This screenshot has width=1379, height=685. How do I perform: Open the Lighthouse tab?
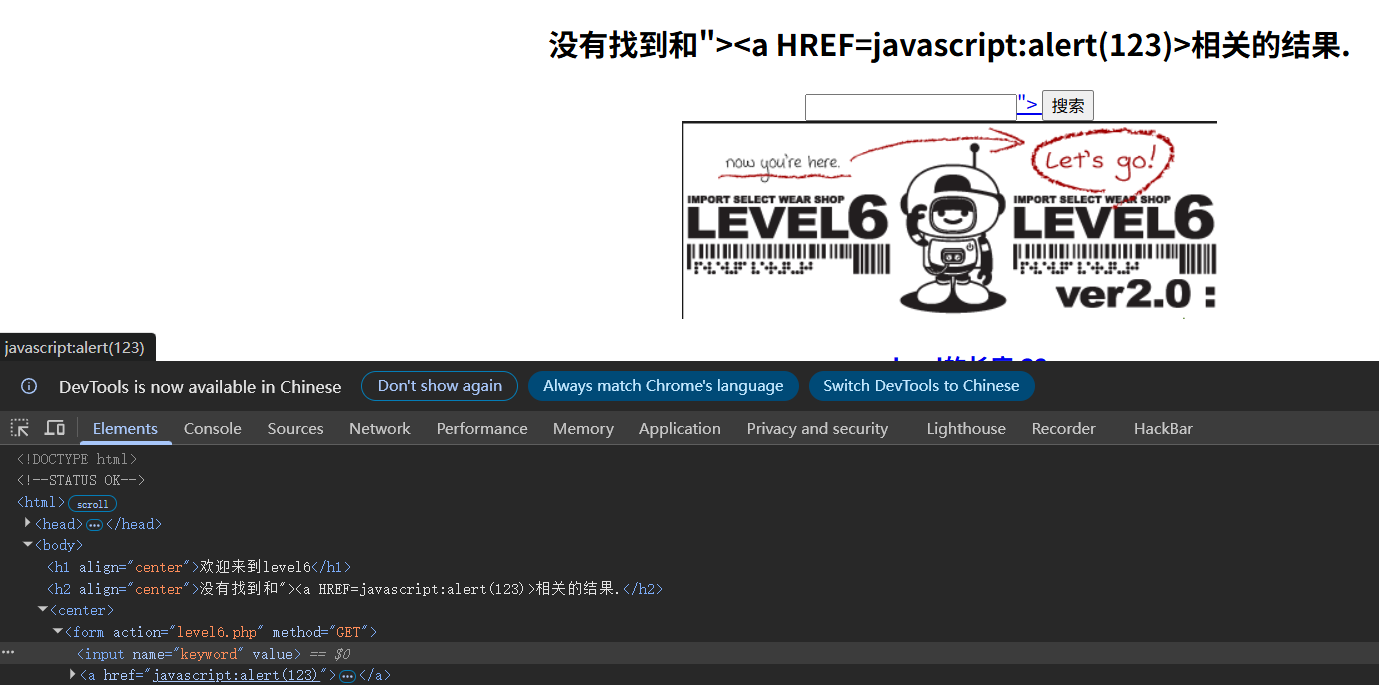[x=966, y=428]
